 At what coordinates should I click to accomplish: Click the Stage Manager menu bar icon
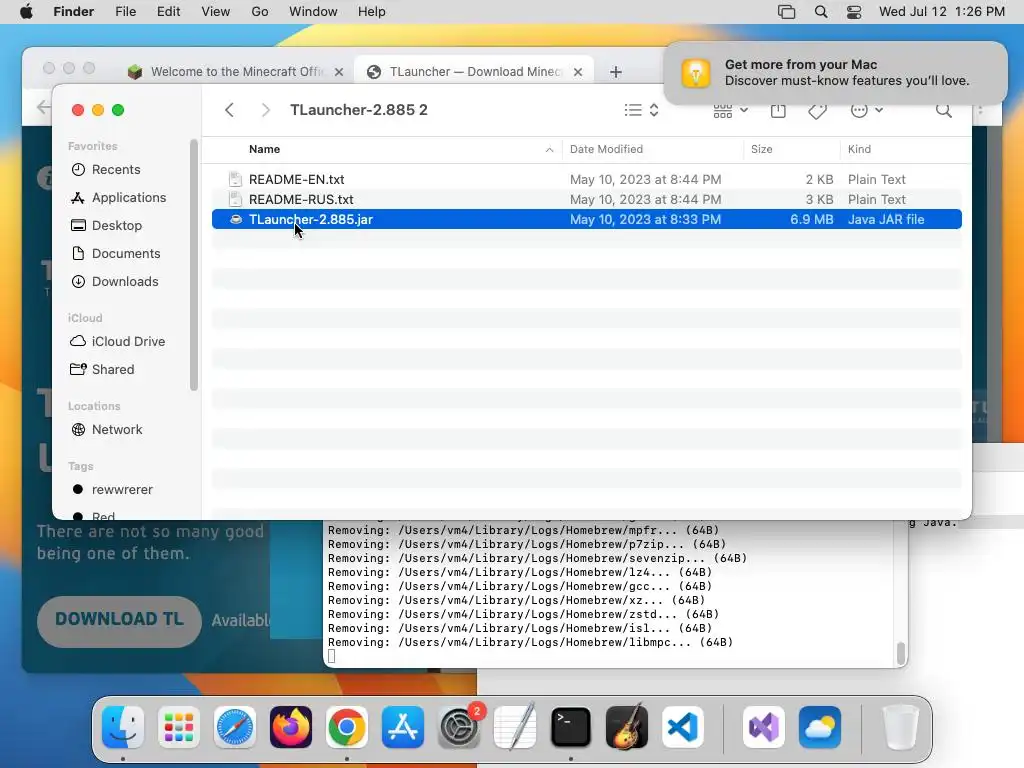click(x=786, y=12)
